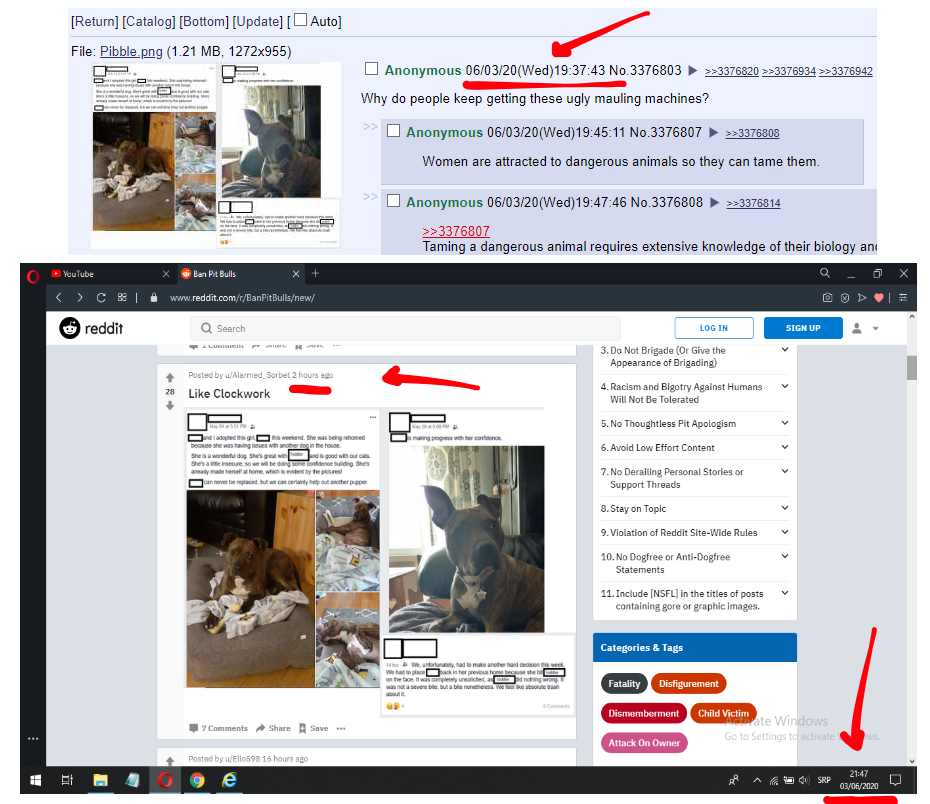Share the Like Clockwork post
The width and height of the screenshot is (930, 804).
(x=273, y=728)
